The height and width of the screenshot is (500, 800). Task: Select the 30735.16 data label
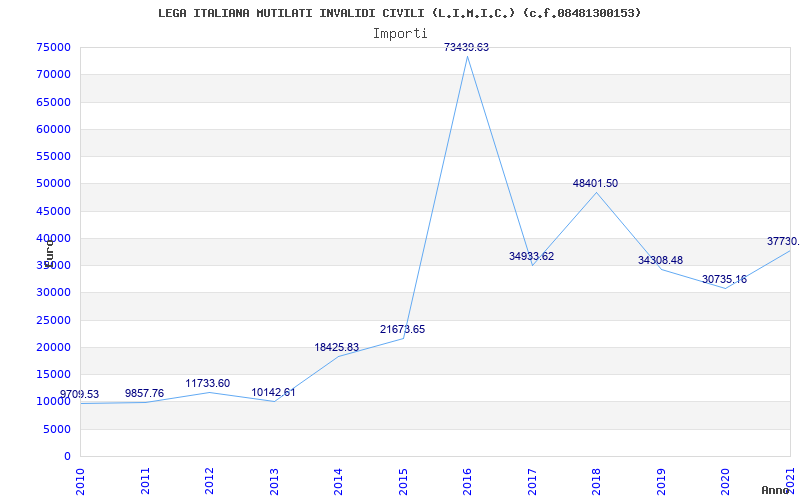point(724,280)
